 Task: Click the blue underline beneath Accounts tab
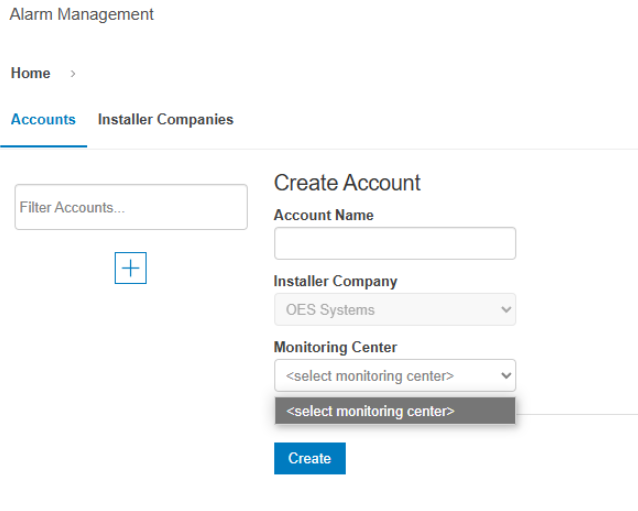(43, 147)
